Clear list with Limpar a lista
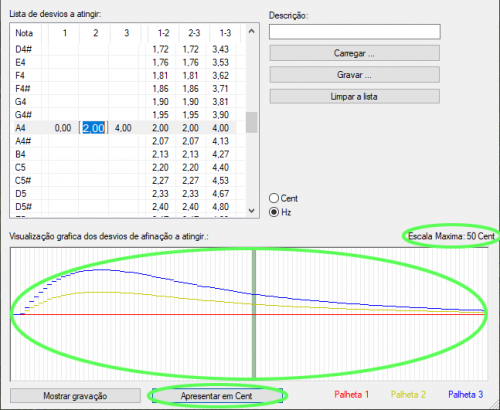500x410 pixels. tap(354, 97)
